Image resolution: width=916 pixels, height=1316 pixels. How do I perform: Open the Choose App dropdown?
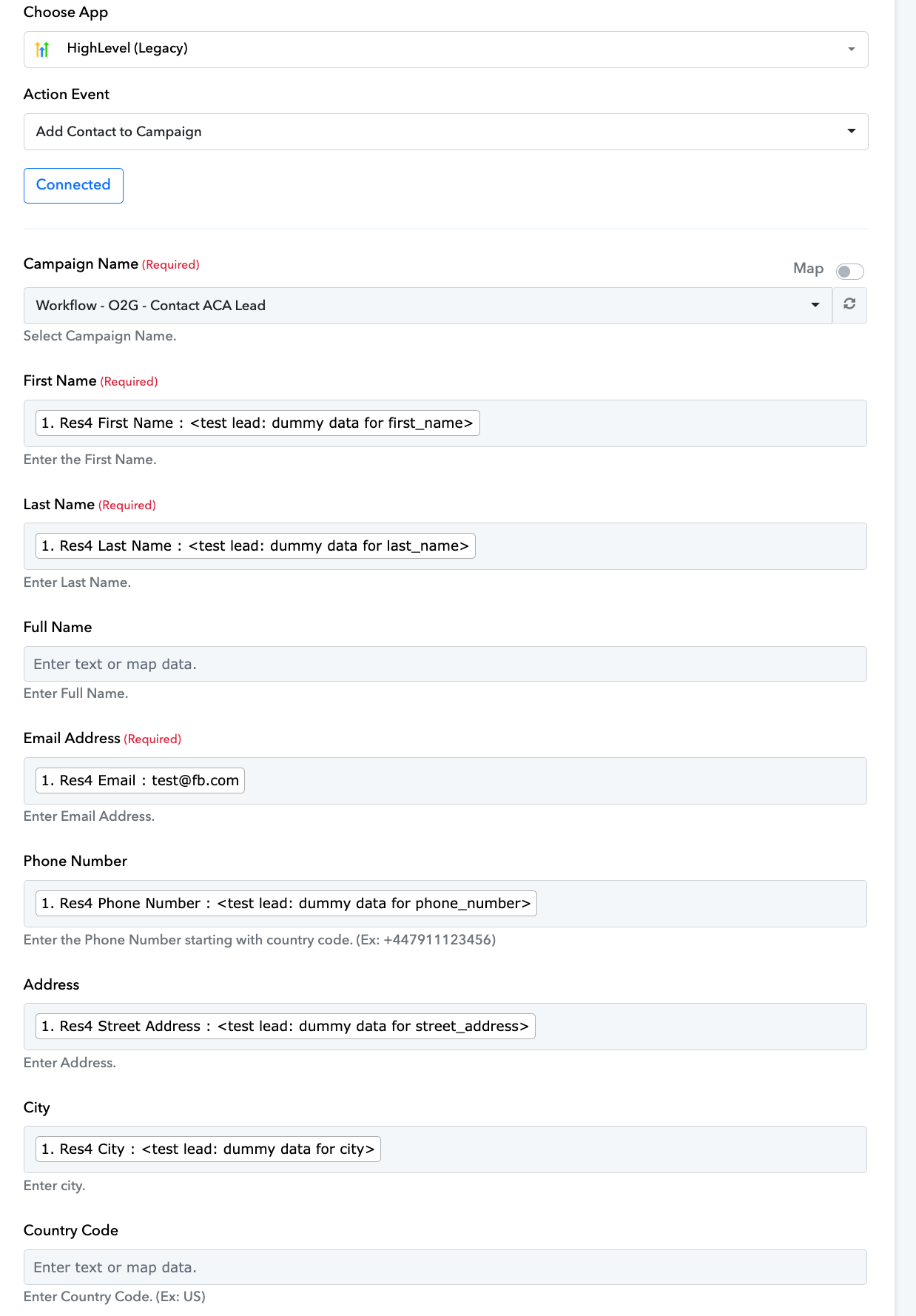[x=445, y=50]
